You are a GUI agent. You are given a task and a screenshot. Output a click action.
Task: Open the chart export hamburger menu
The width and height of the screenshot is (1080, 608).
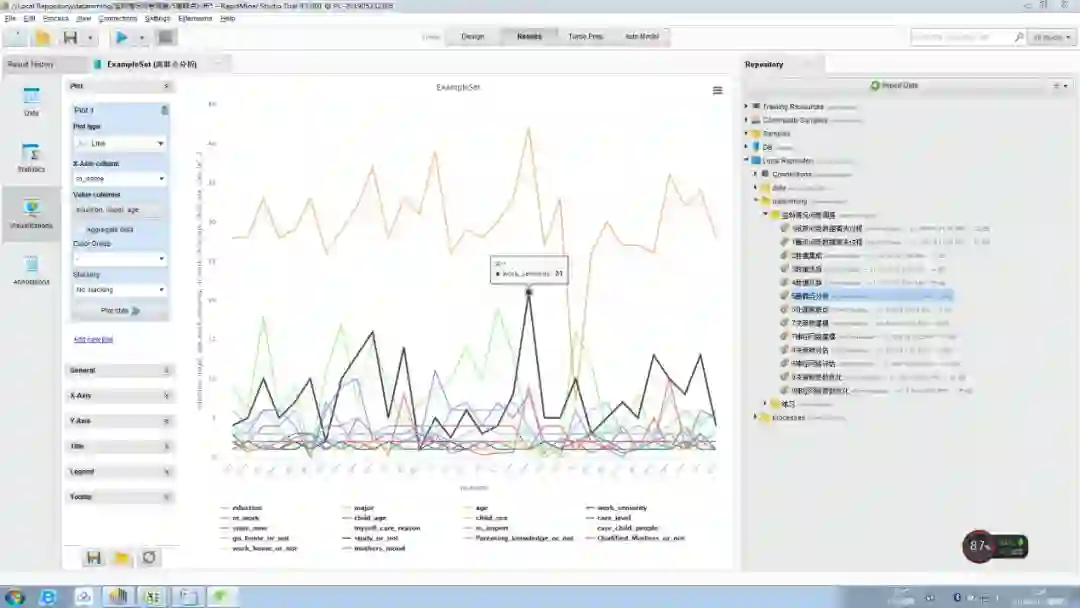(717, 90)
